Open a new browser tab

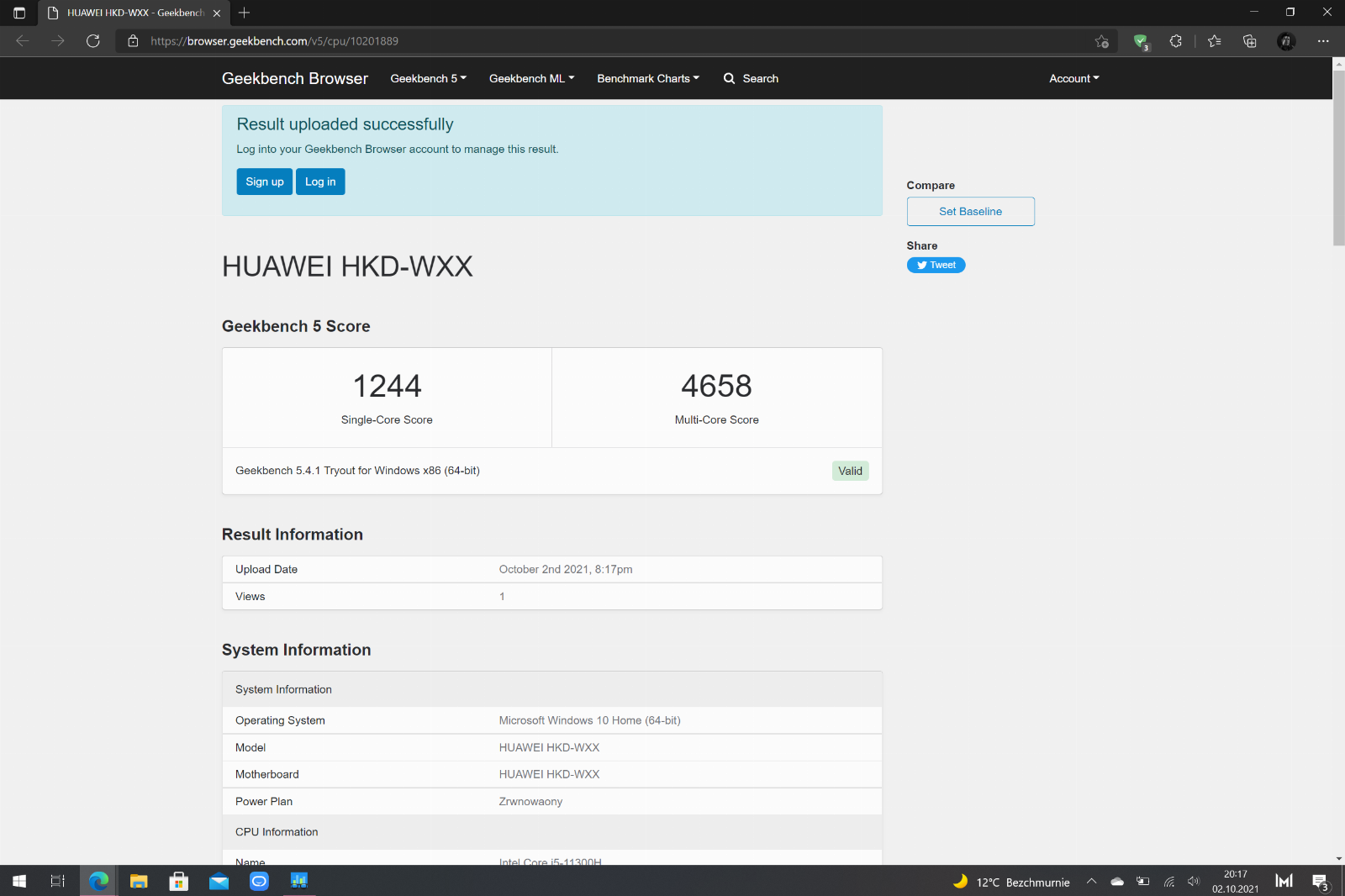(245, 13)
